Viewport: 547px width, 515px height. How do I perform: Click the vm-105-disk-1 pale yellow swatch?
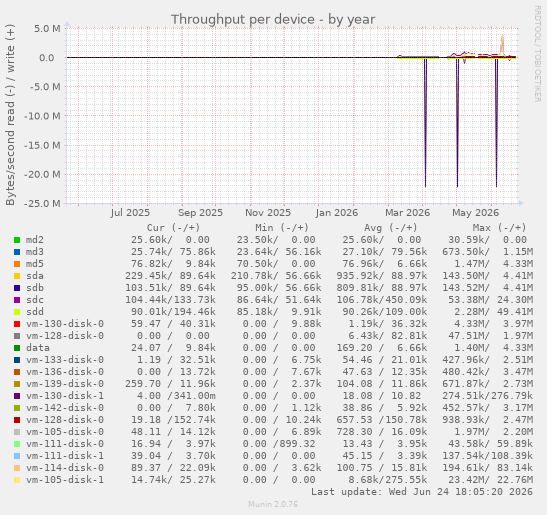point(17,480)
